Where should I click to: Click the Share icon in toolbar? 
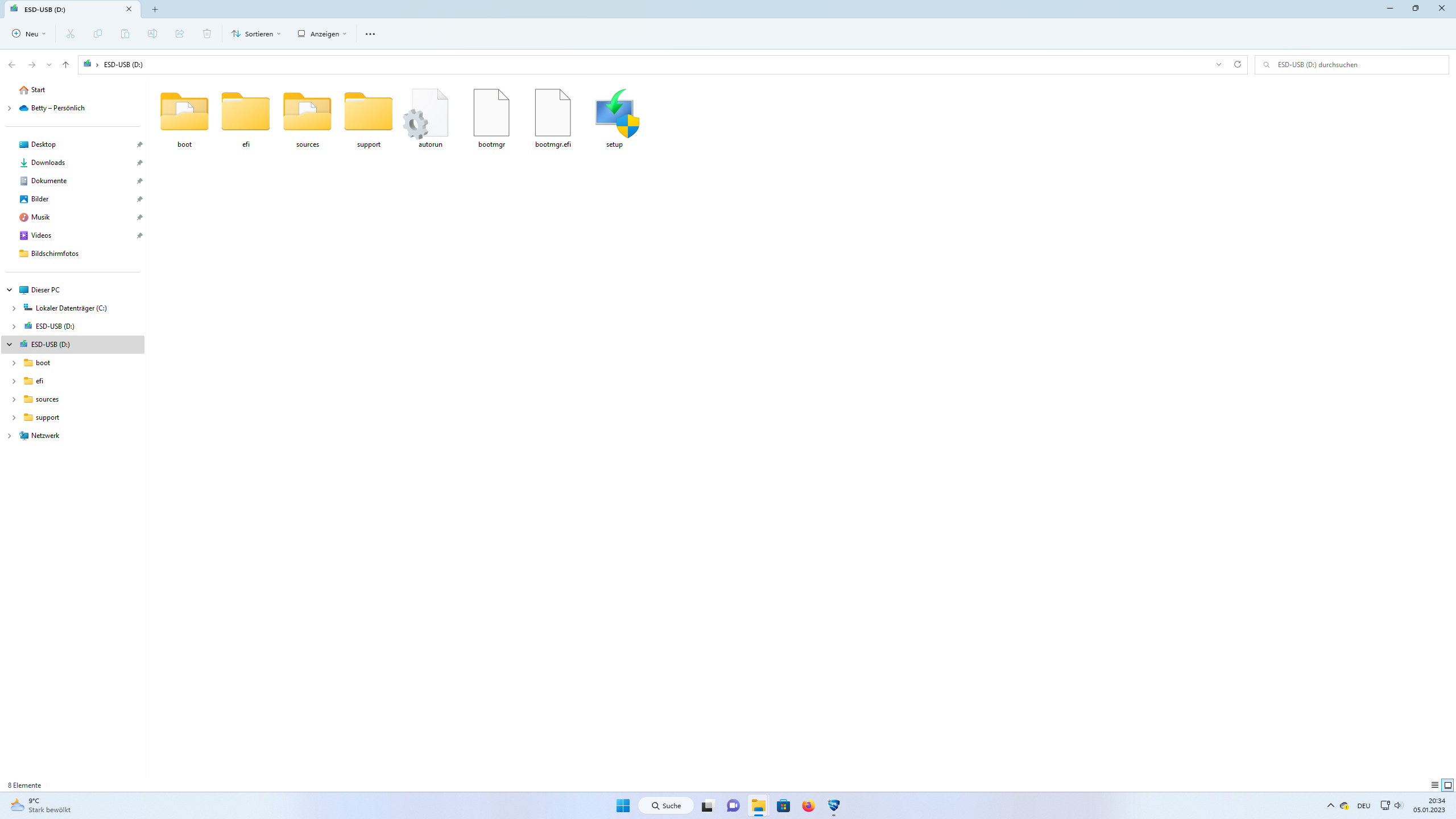[180, 34]
